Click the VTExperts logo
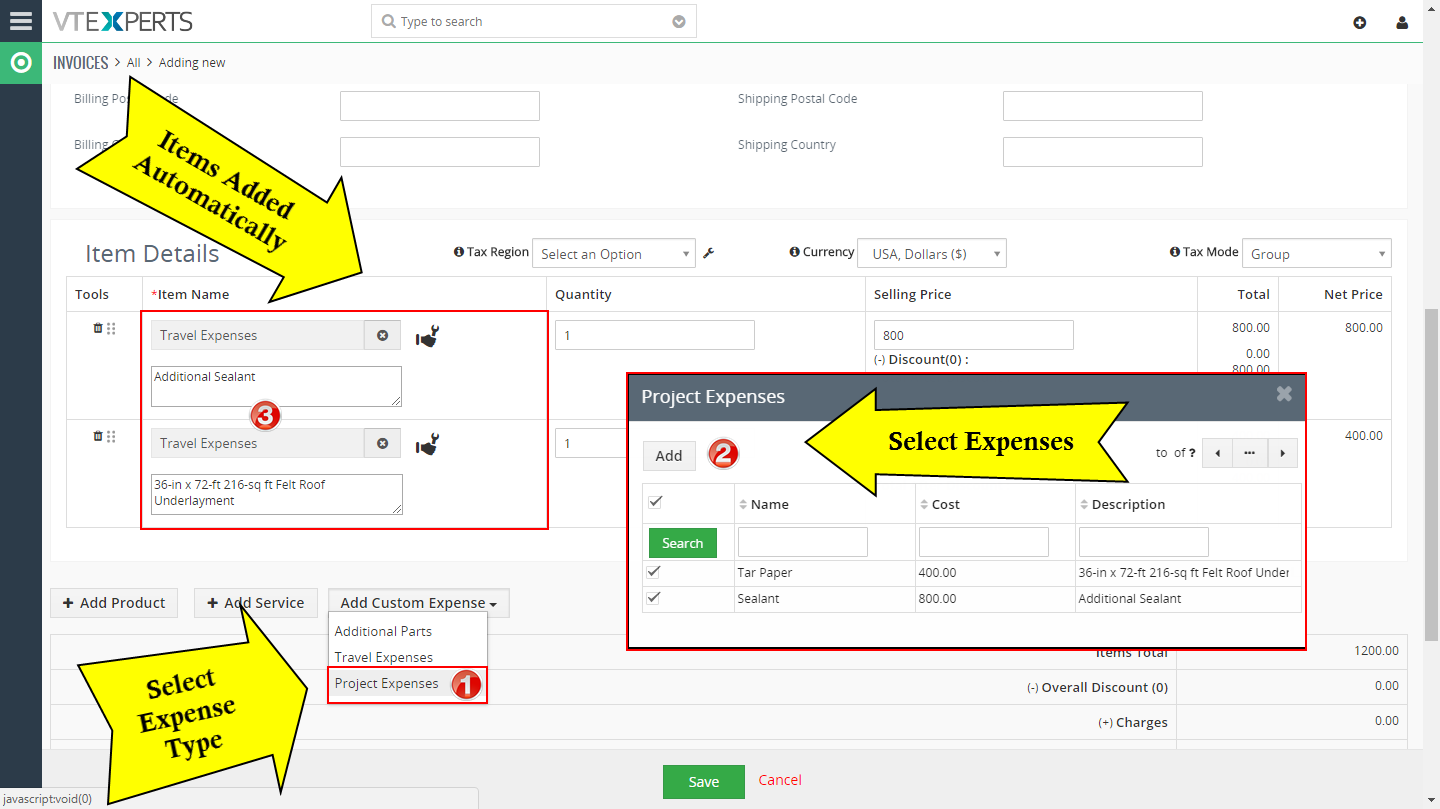1440x809 pixels. 123,21
